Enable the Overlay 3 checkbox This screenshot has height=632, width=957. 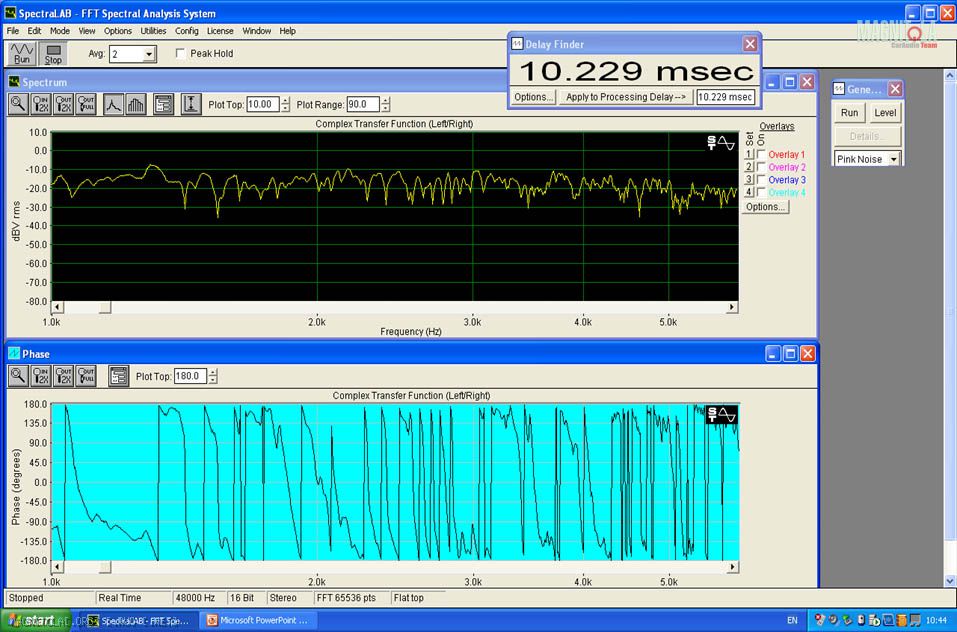click(x=761, y=179)
